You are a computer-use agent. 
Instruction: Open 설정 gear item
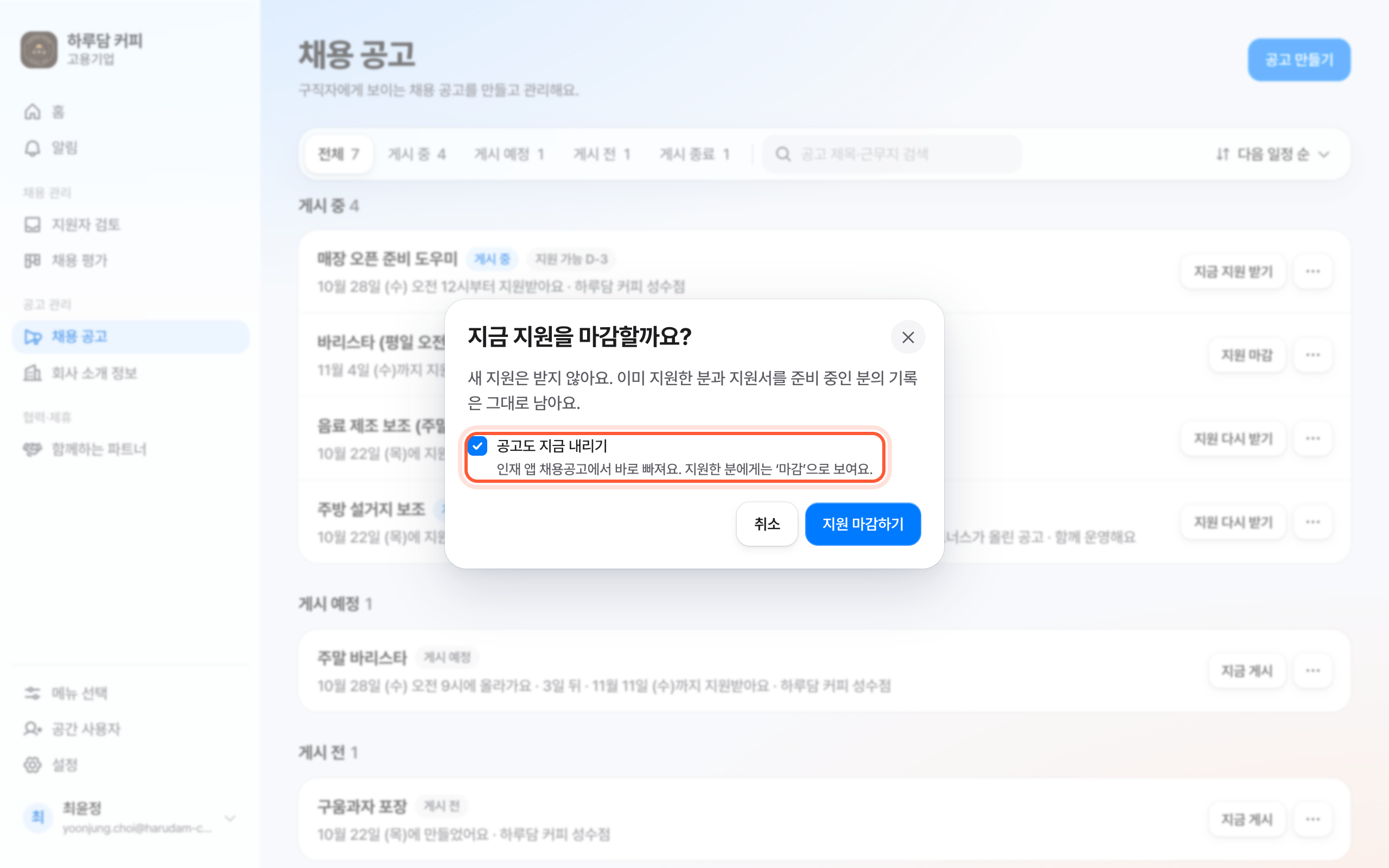[x=130, y=765]
